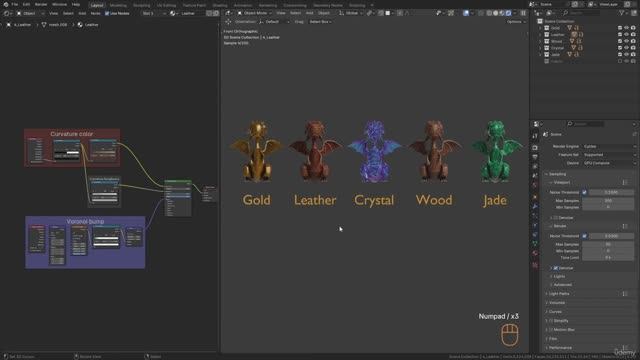
Task: Open the Device GPU Compute dropdown
Action: click(609, 163)
